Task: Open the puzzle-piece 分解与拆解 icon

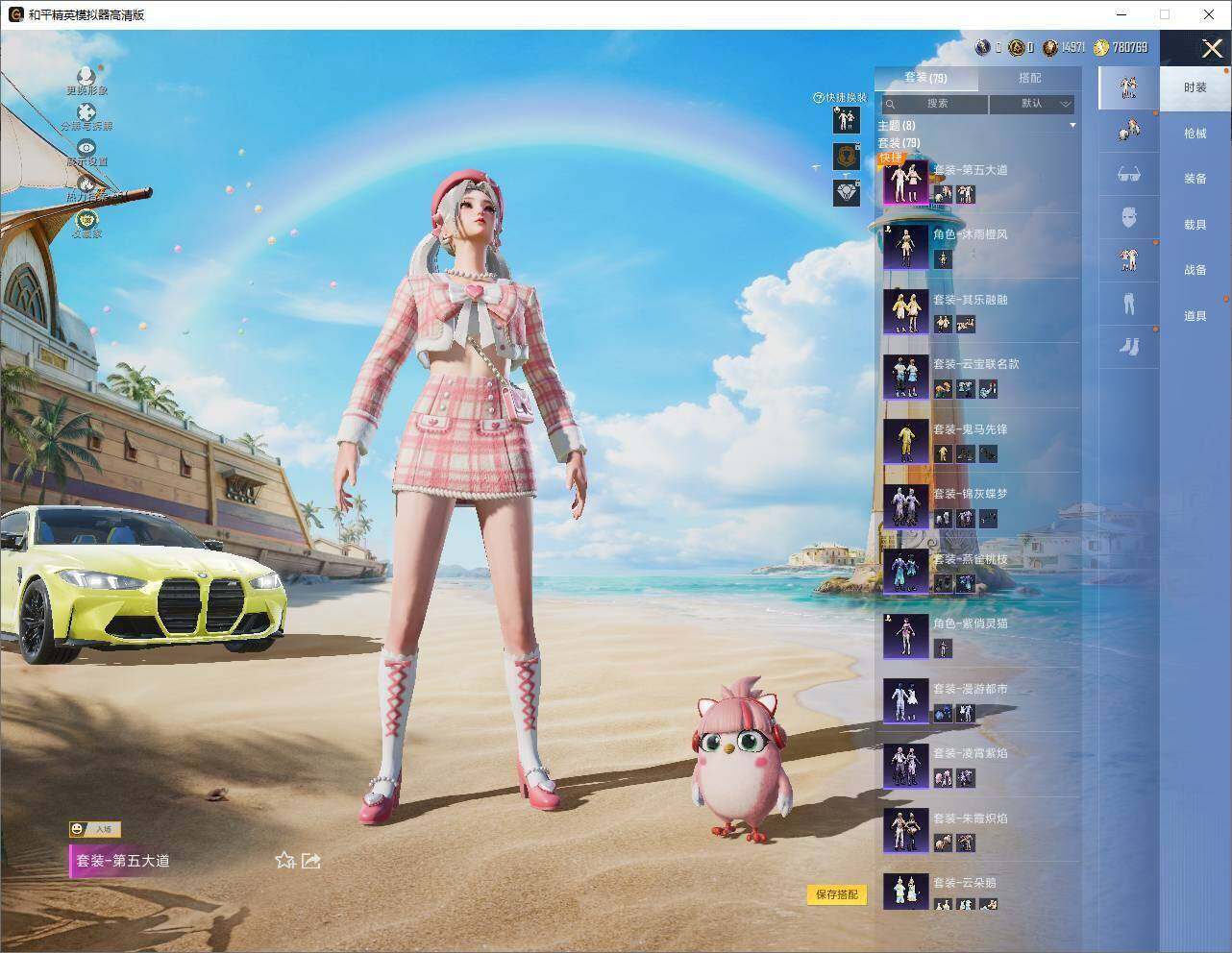Action: 86,112
